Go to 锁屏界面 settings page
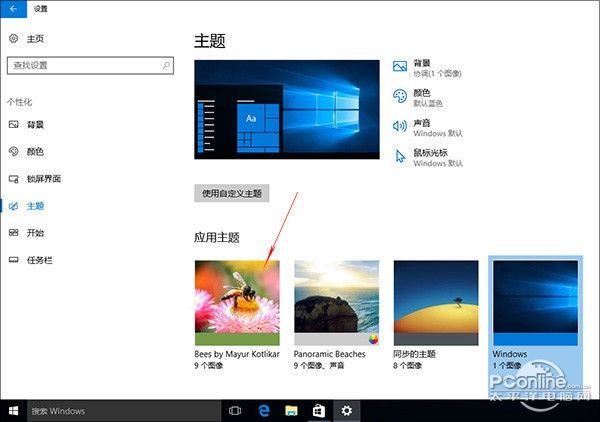 click(x=44, y=179)
